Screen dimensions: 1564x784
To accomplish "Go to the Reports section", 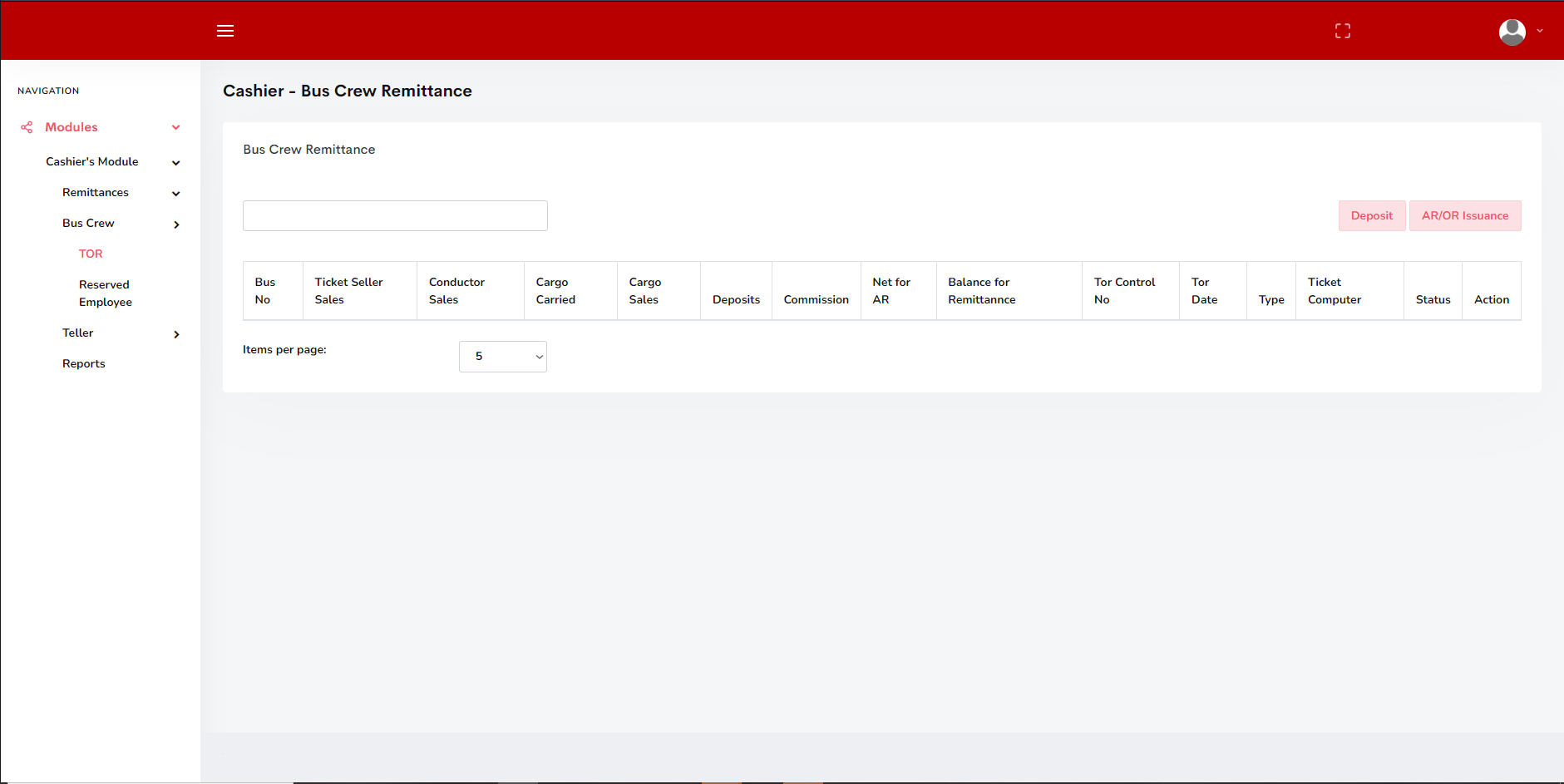I will [84, 363].
